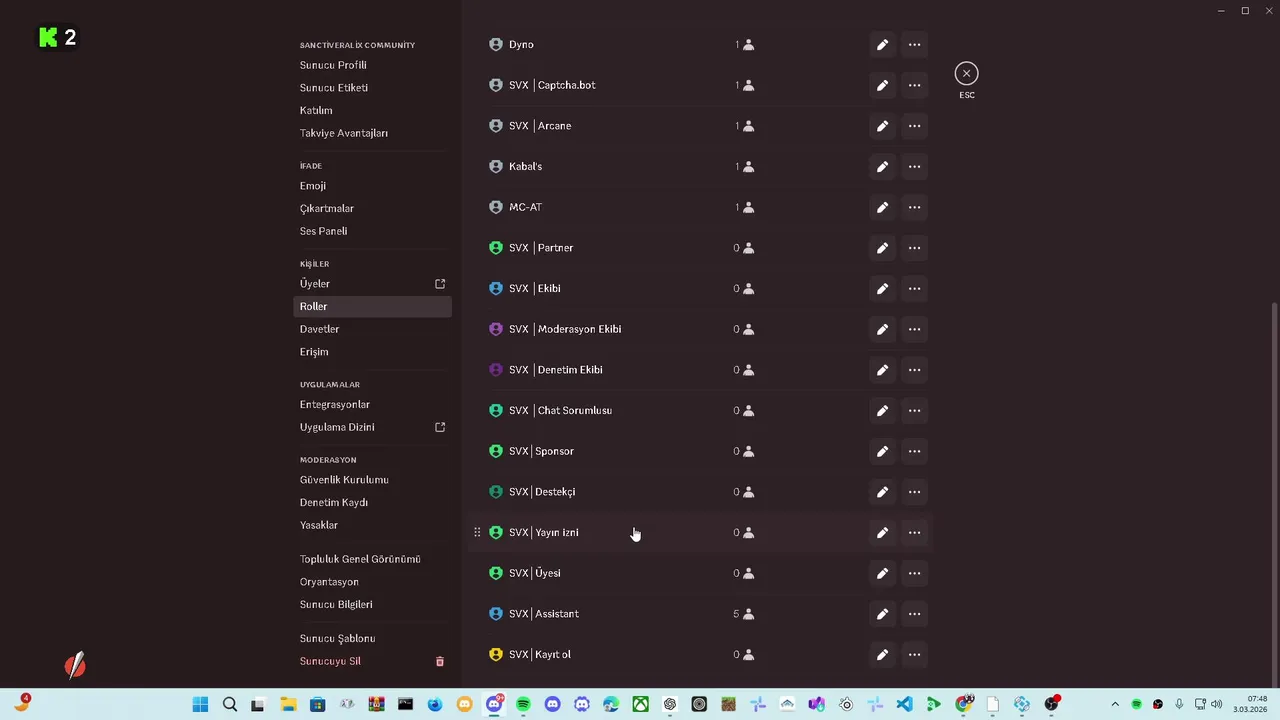The height and width of the screenshot is (720, 1280).
Task: Click the external link icon next to Üyeler
Action: pyautogui.click(x=440, y=284)
